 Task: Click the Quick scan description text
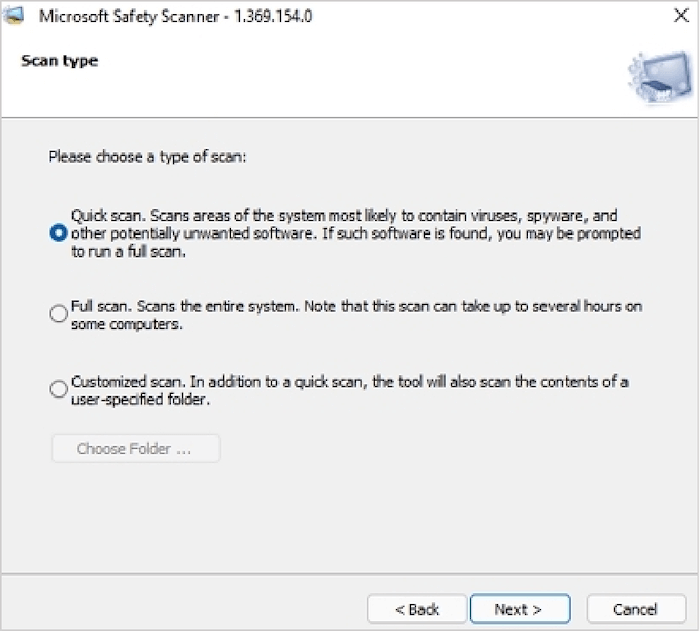coord(350,233)
